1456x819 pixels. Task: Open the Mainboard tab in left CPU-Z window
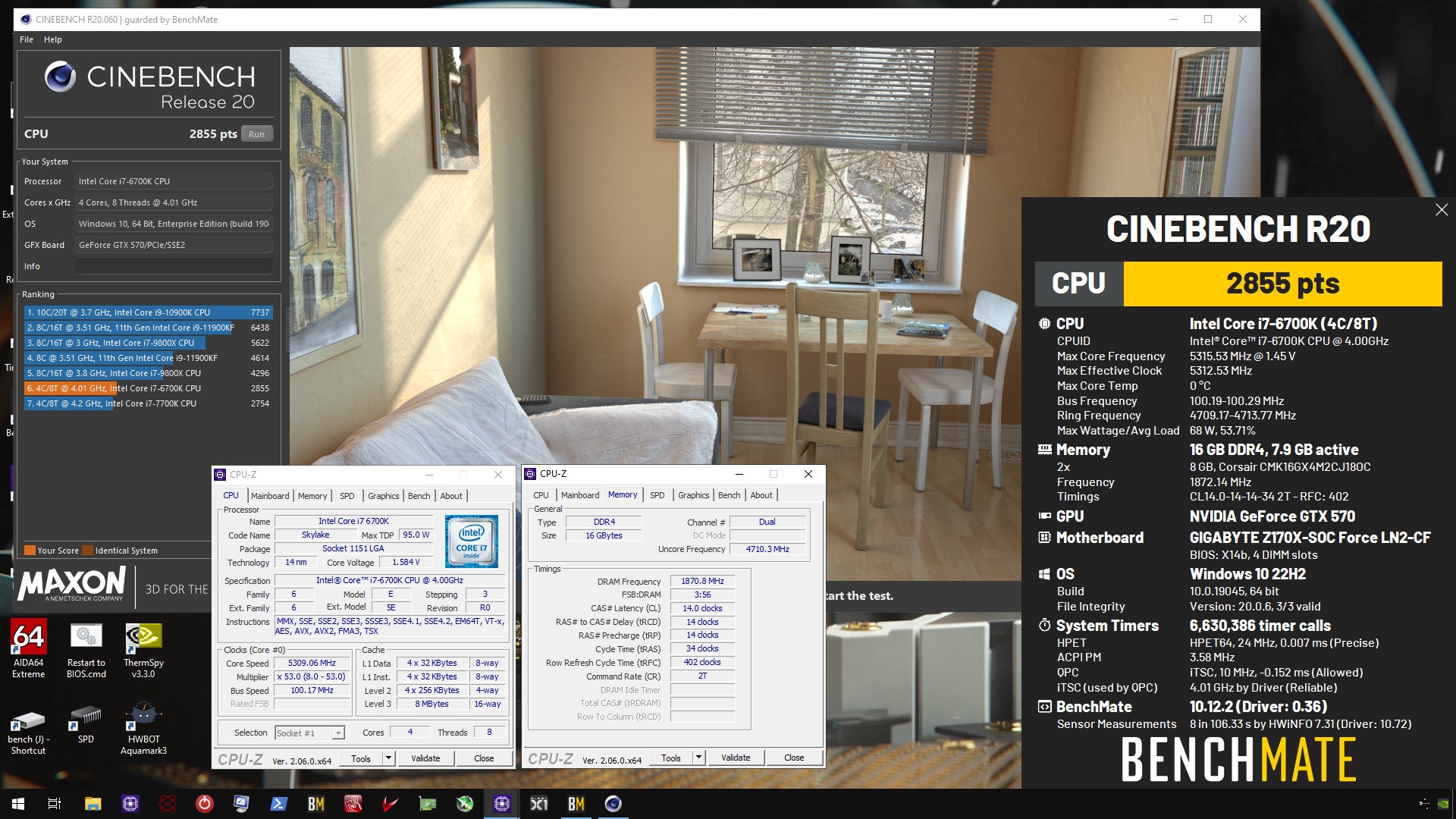pos(270,496)
